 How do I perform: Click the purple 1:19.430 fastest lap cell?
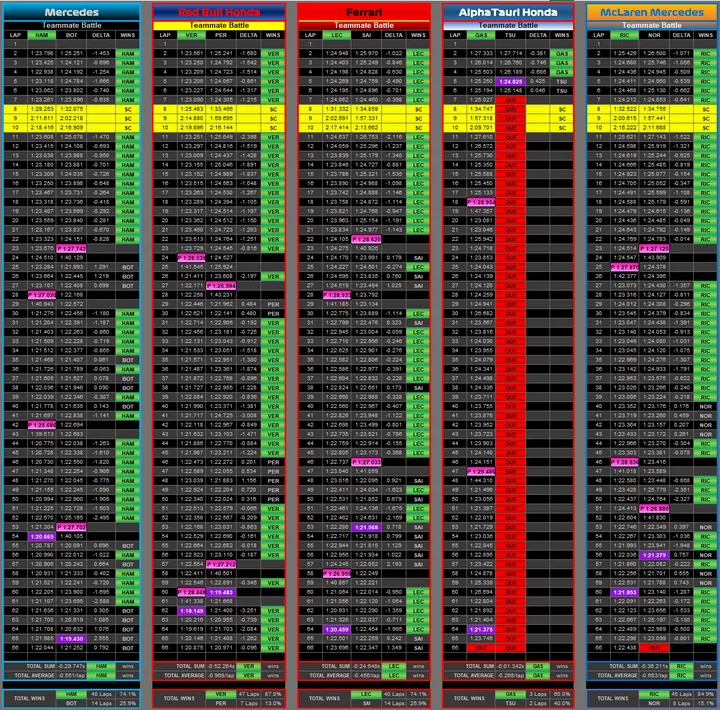coord(71,639)
